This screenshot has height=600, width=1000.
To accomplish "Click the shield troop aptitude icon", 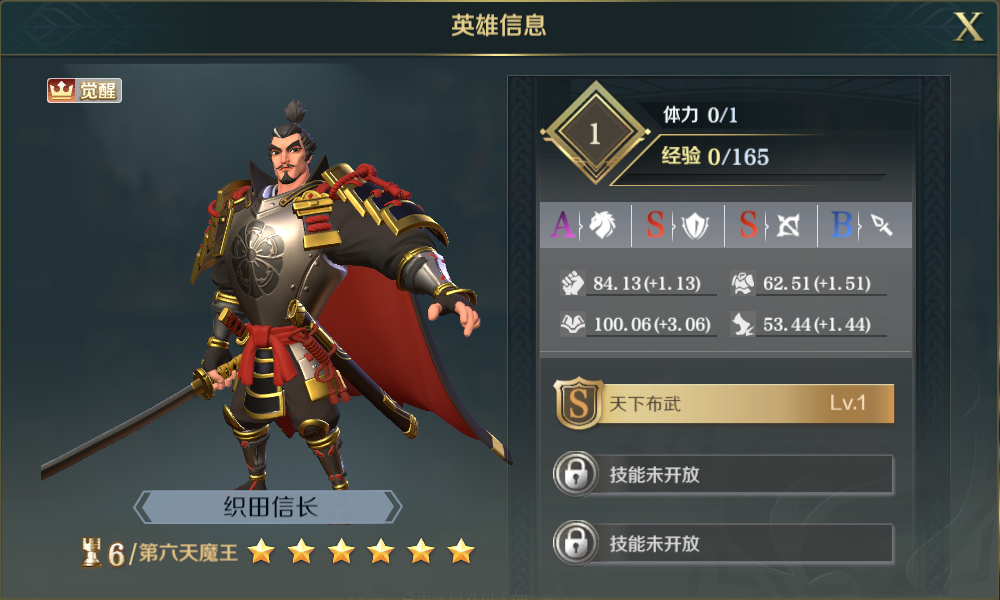I will pos(695,225).
